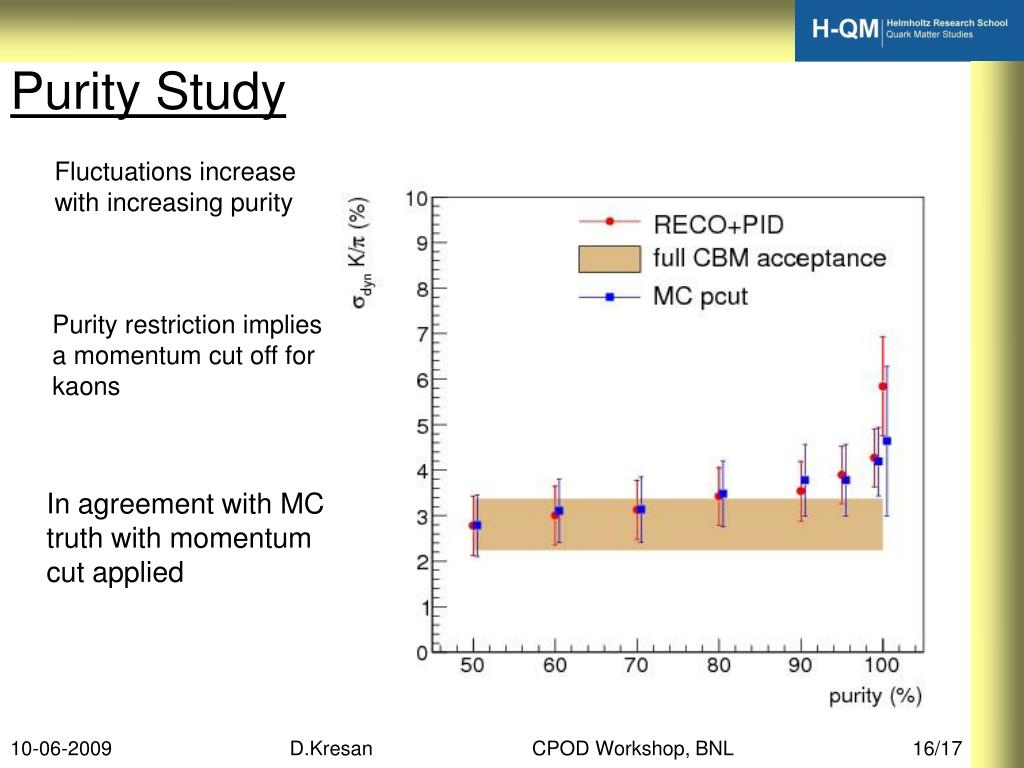Click 'CPOD Workshop, BNL' in the footer
Viewport: 1024px width, 768px height.
[633, 748]
